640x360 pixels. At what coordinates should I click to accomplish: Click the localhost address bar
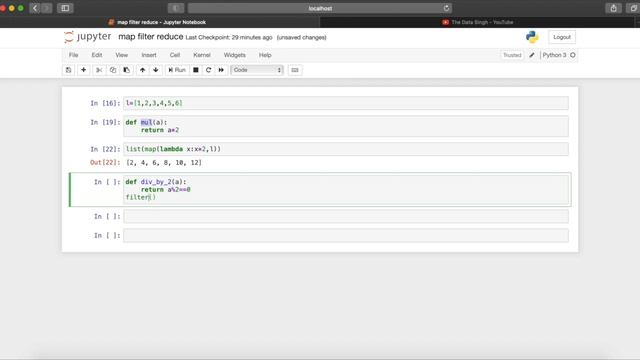[320, 8]
